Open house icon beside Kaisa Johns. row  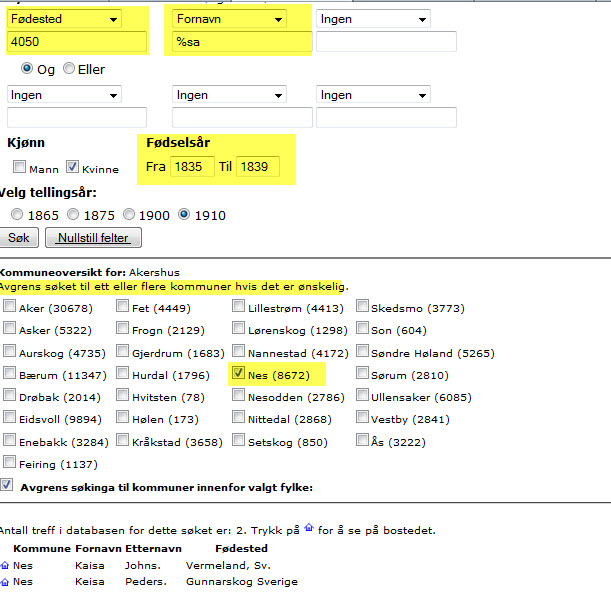(4, 565)
